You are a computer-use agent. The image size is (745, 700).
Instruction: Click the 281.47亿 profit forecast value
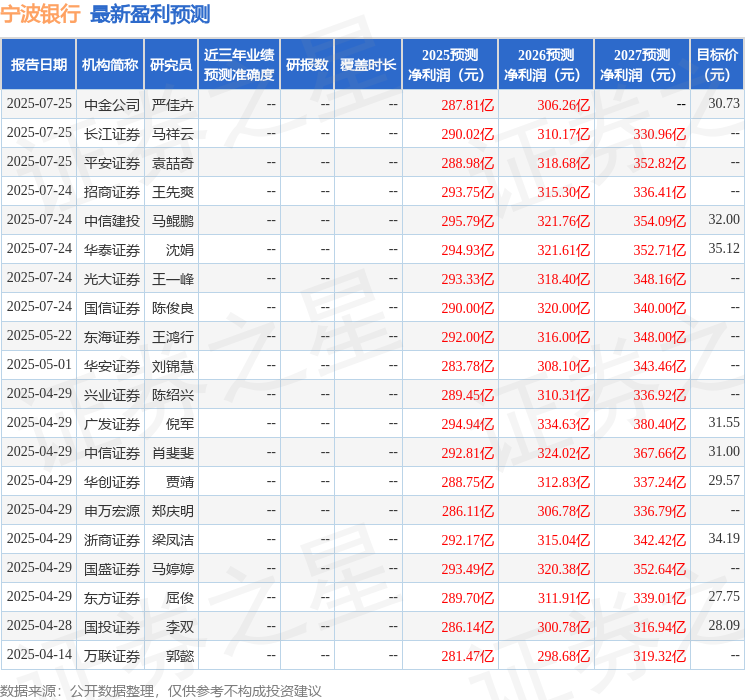(x=468, y=656)
